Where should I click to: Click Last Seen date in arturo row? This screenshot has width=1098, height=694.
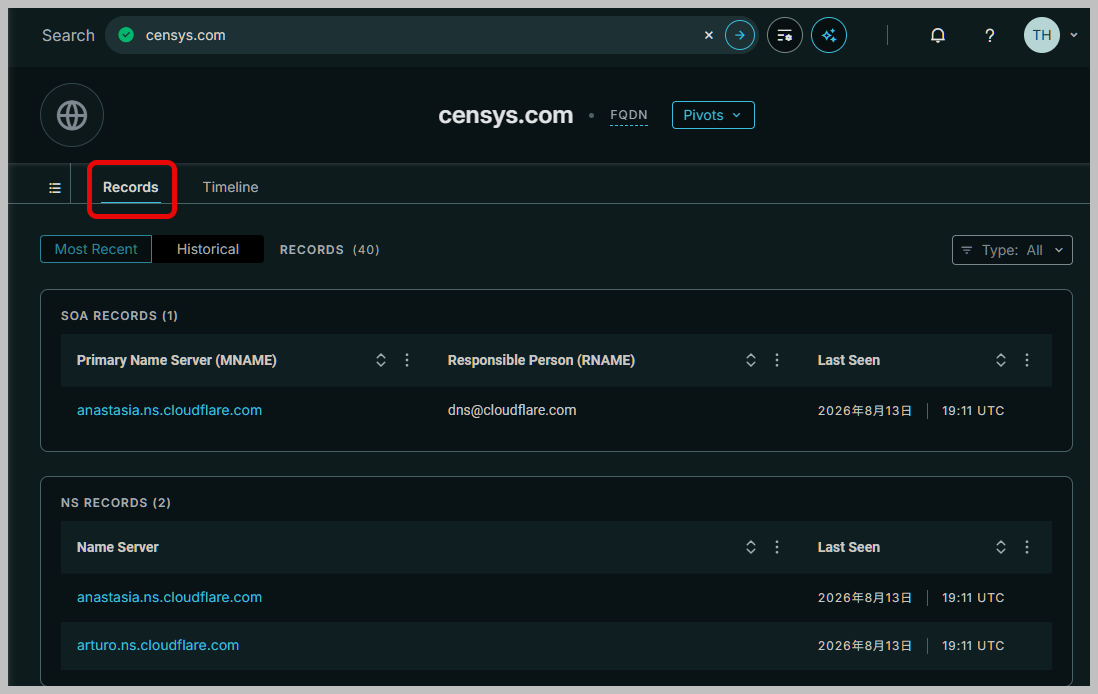(865, 646)
